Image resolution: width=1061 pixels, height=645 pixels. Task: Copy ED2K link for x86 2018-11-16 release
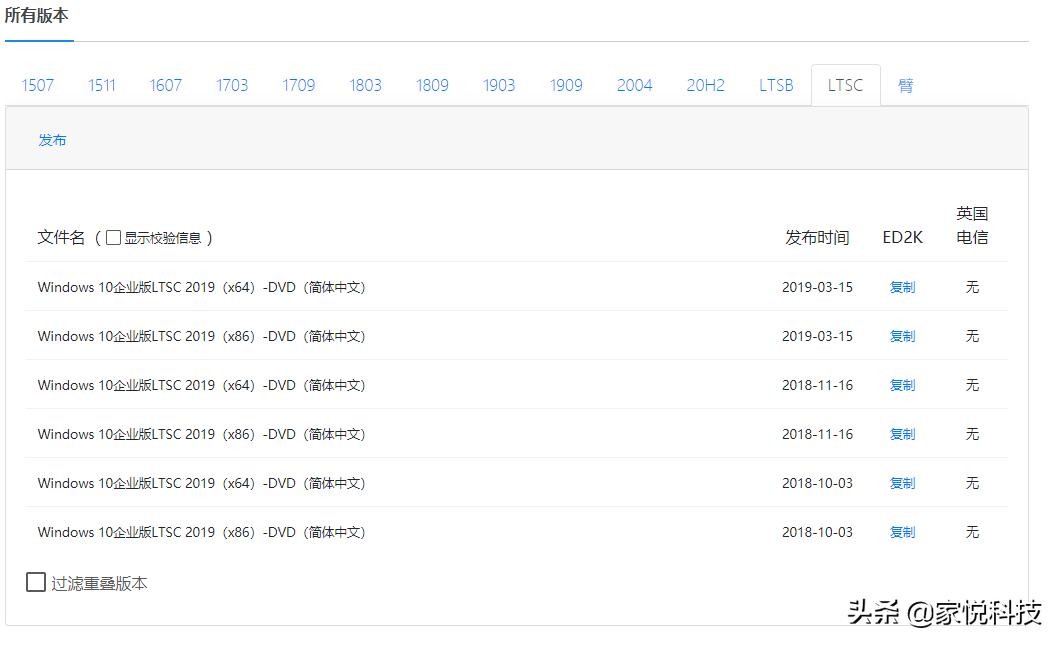tap(902, 434)
